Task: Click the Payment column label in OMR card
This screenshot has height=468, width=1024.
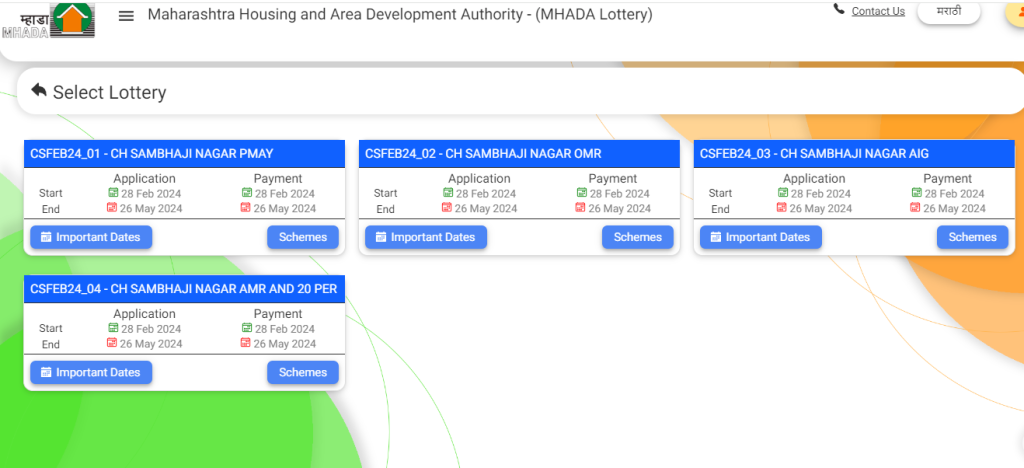Action: coord(613,179)
